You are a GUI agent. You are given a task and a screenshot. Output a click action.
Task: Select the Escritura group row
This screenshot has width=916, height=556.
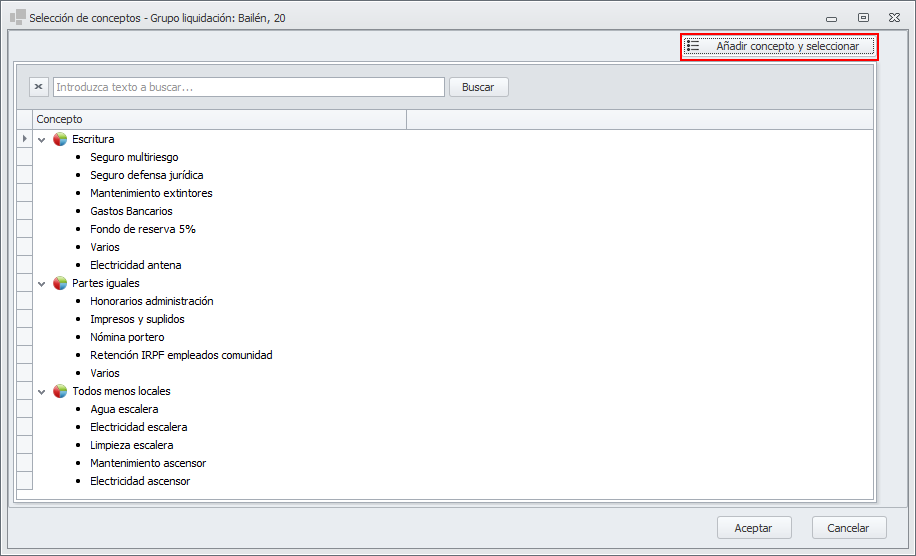(x=93, y=139)
